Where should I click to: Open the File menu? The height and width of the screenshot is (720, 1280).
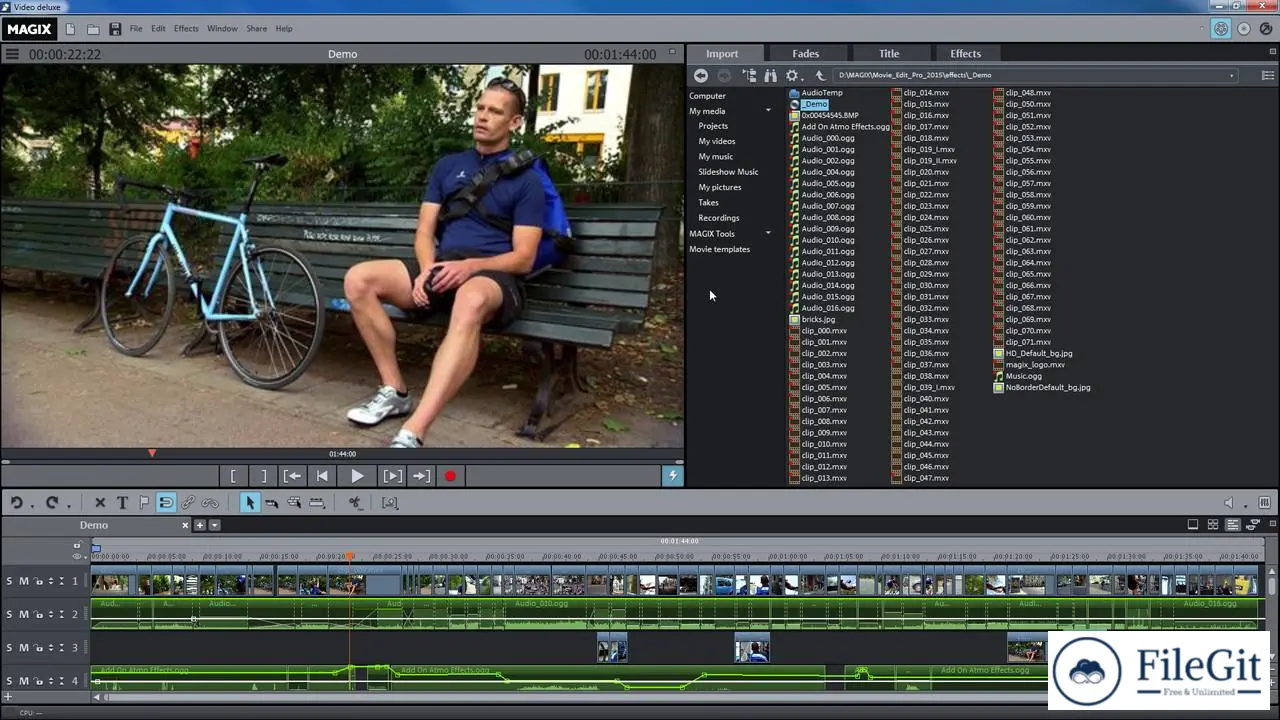pos(136,29)
